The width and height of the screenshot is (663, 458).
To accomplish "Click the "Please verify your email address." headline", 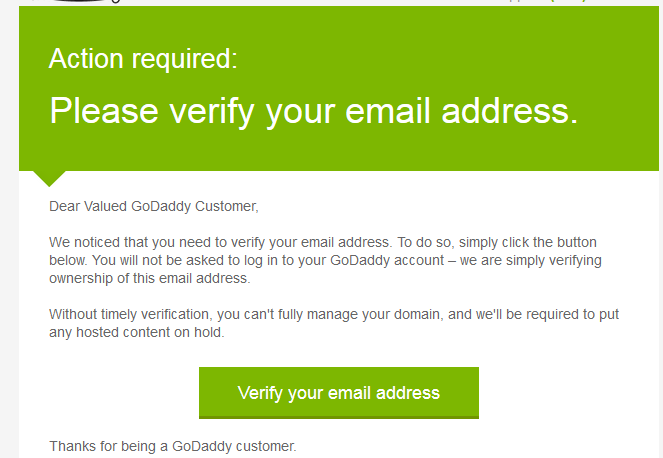I will click(313, 110).
